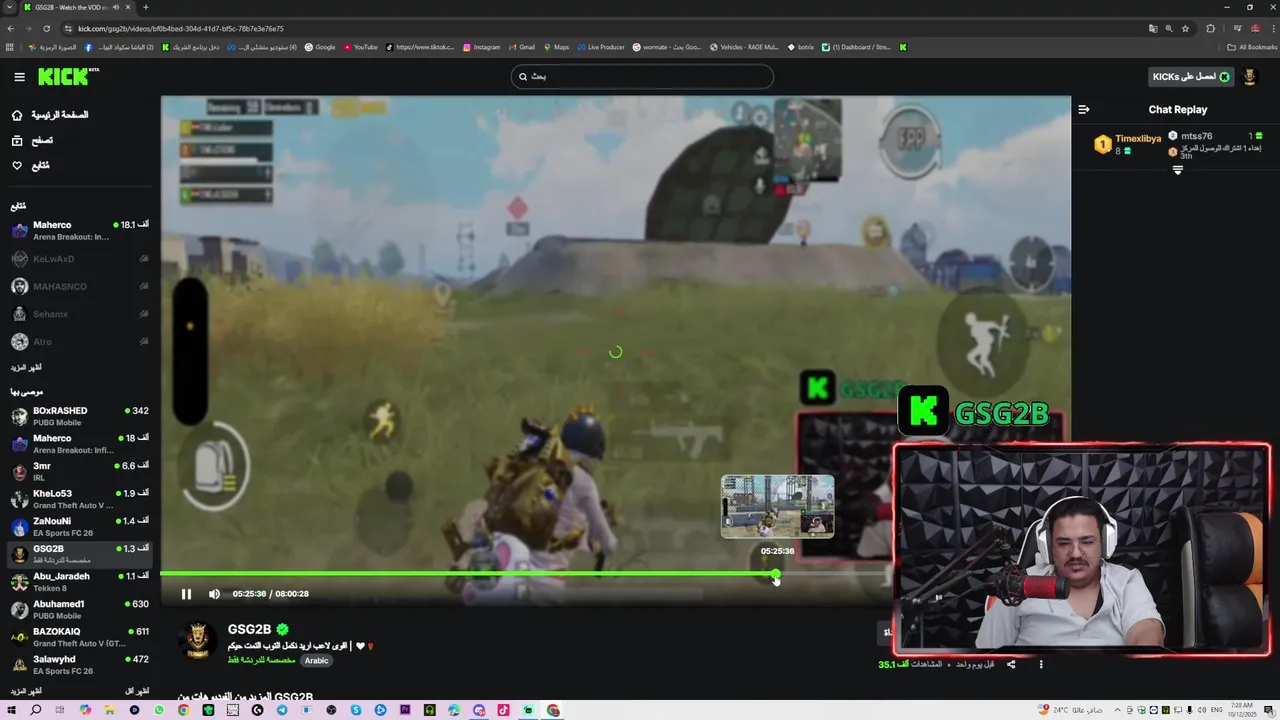Reload the browser page

pyautogui.click(x=46, y=29)
